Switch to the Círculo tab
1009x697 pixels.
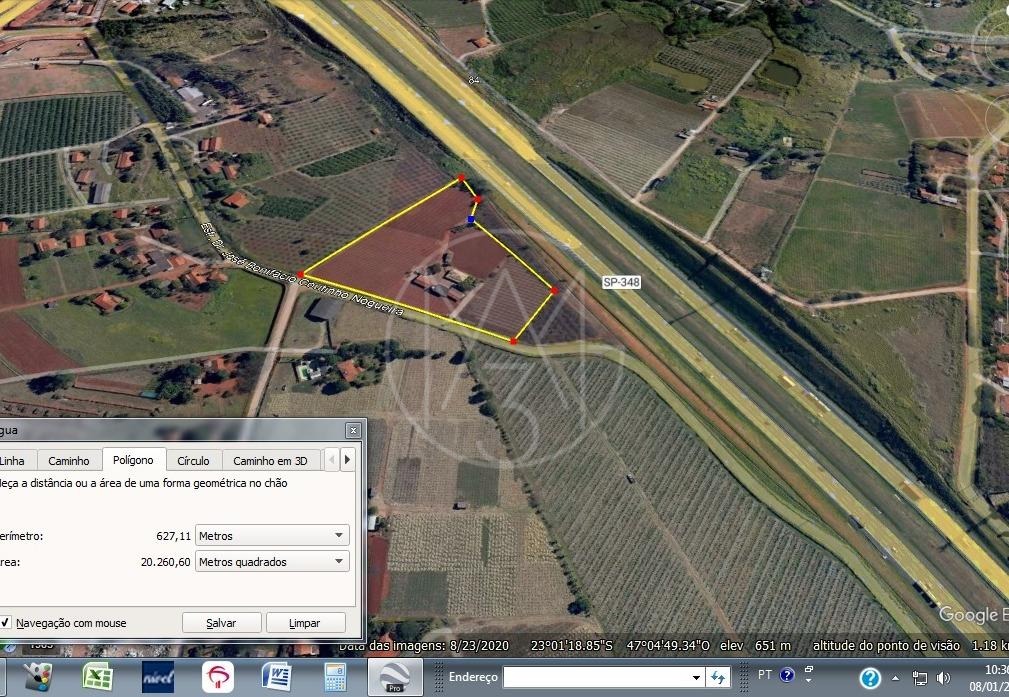tap(193, 460)
